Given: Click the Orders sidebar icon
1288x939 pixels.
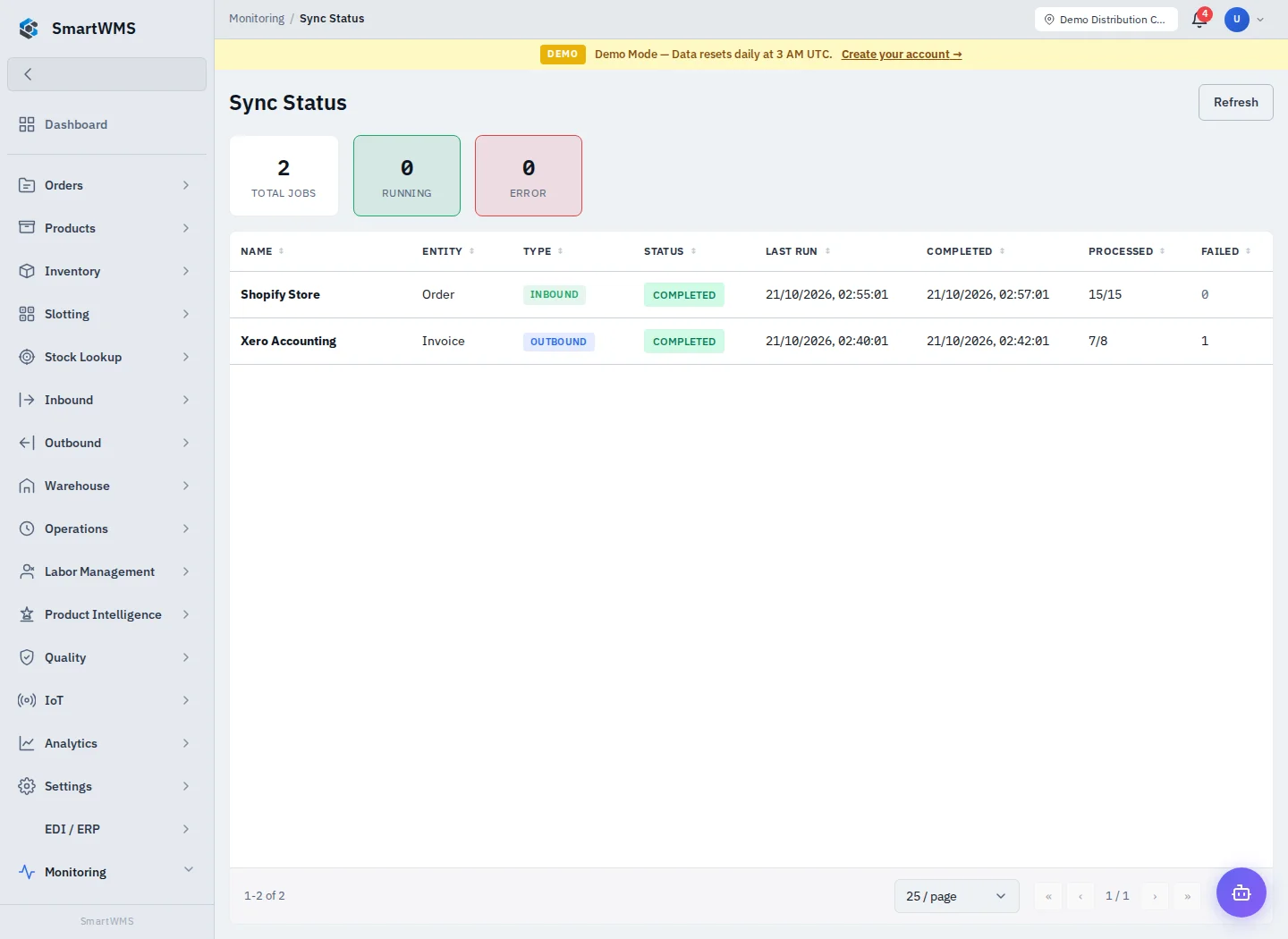Looking at the screenshot, I should [x=27, y=185].
